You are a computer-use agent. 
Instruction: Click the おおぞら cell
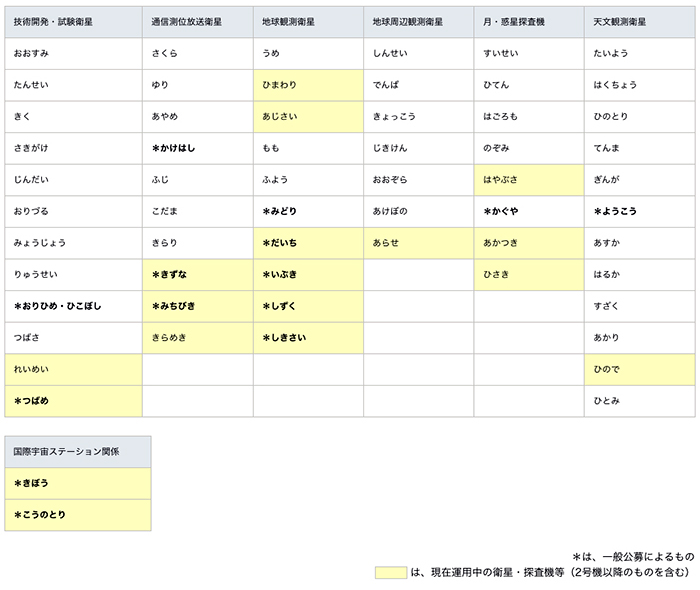click(419, 180)
